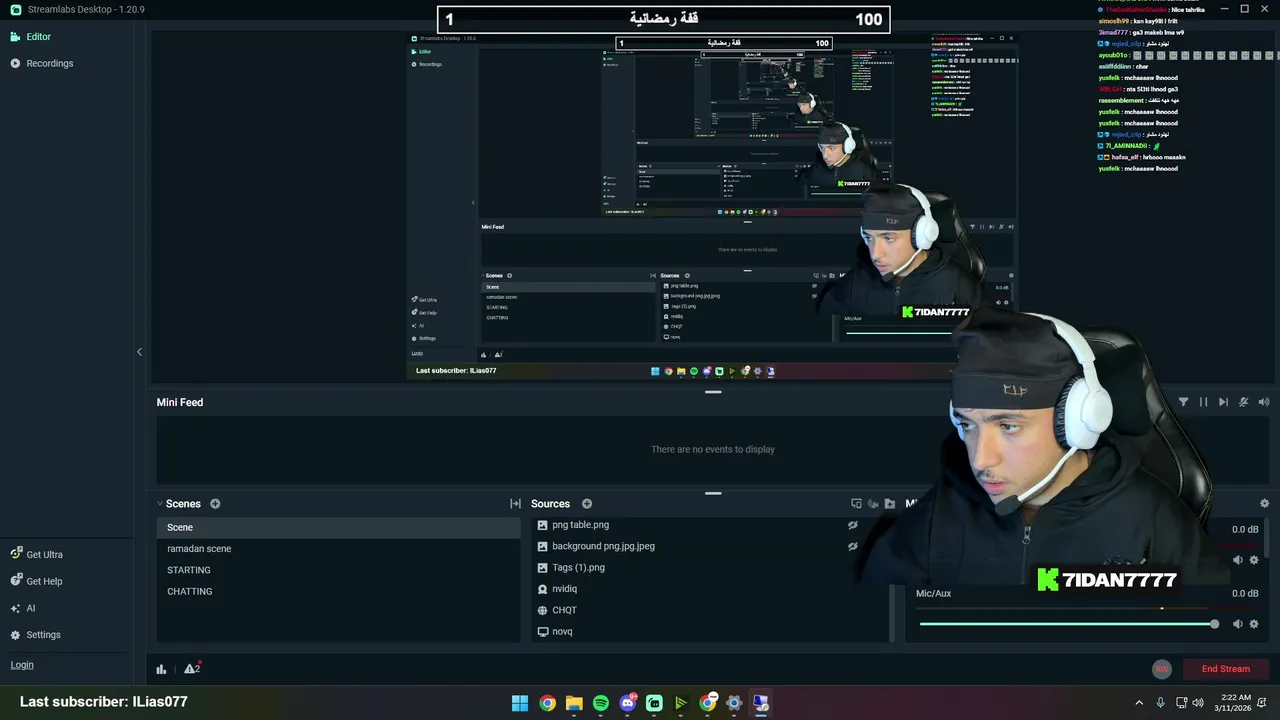The width and height of the screenshot is (1280, 720).
Task: Click the add source folder icon
Action: (x=890, y=504)
